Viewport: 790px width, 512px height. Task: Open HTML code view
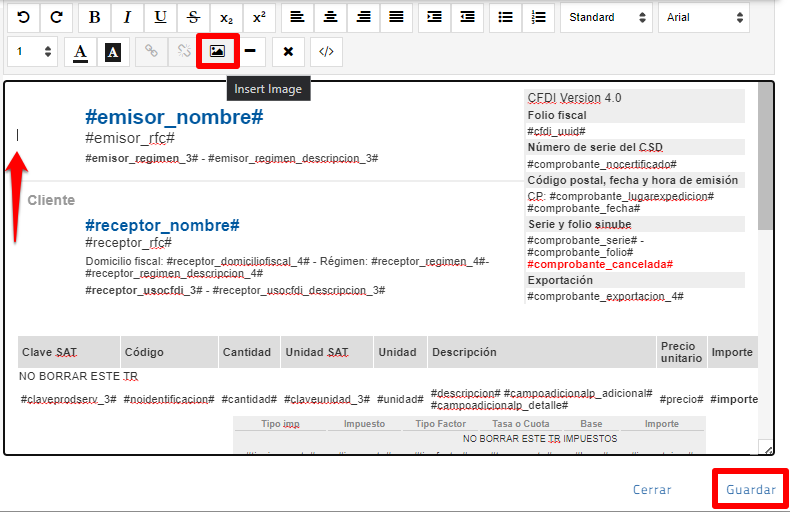326,51
